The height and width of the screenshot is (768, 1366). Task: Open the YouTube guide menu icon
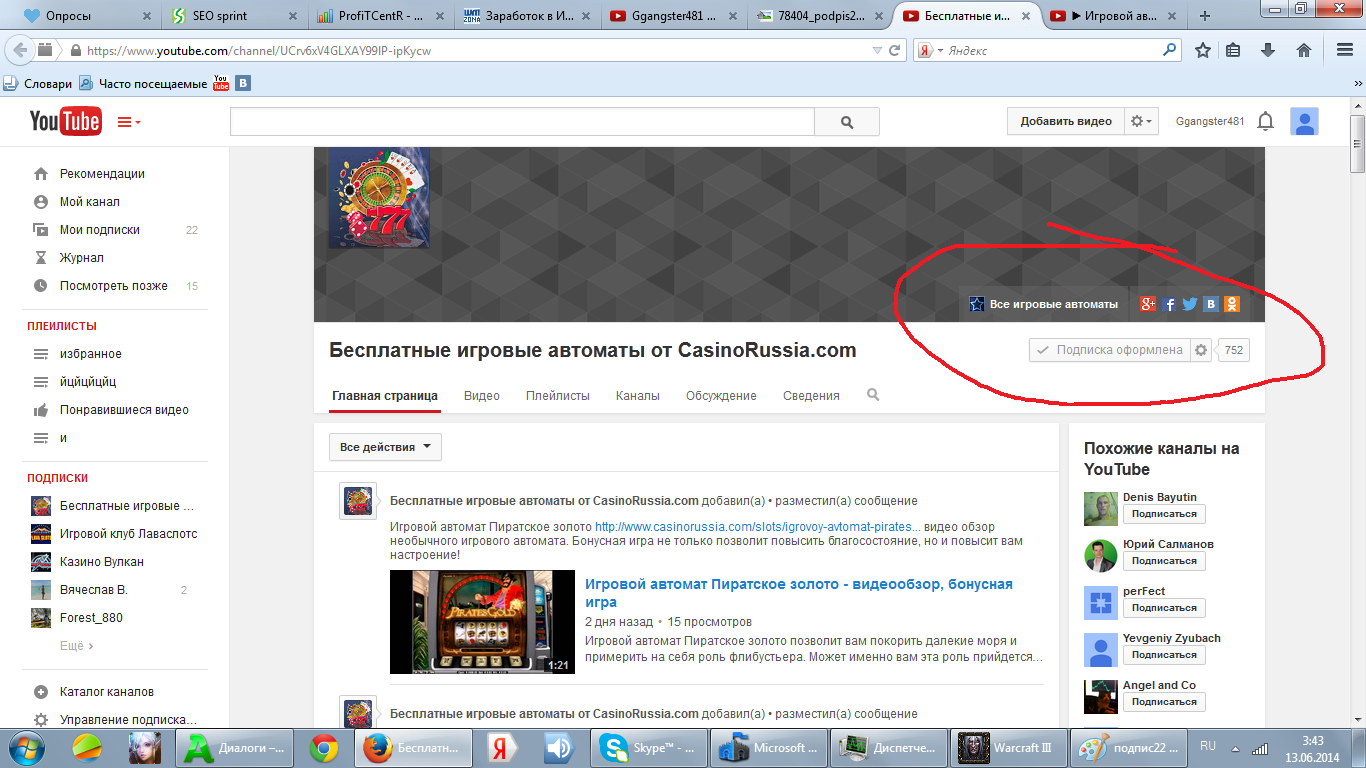click(x=129, y=122)
